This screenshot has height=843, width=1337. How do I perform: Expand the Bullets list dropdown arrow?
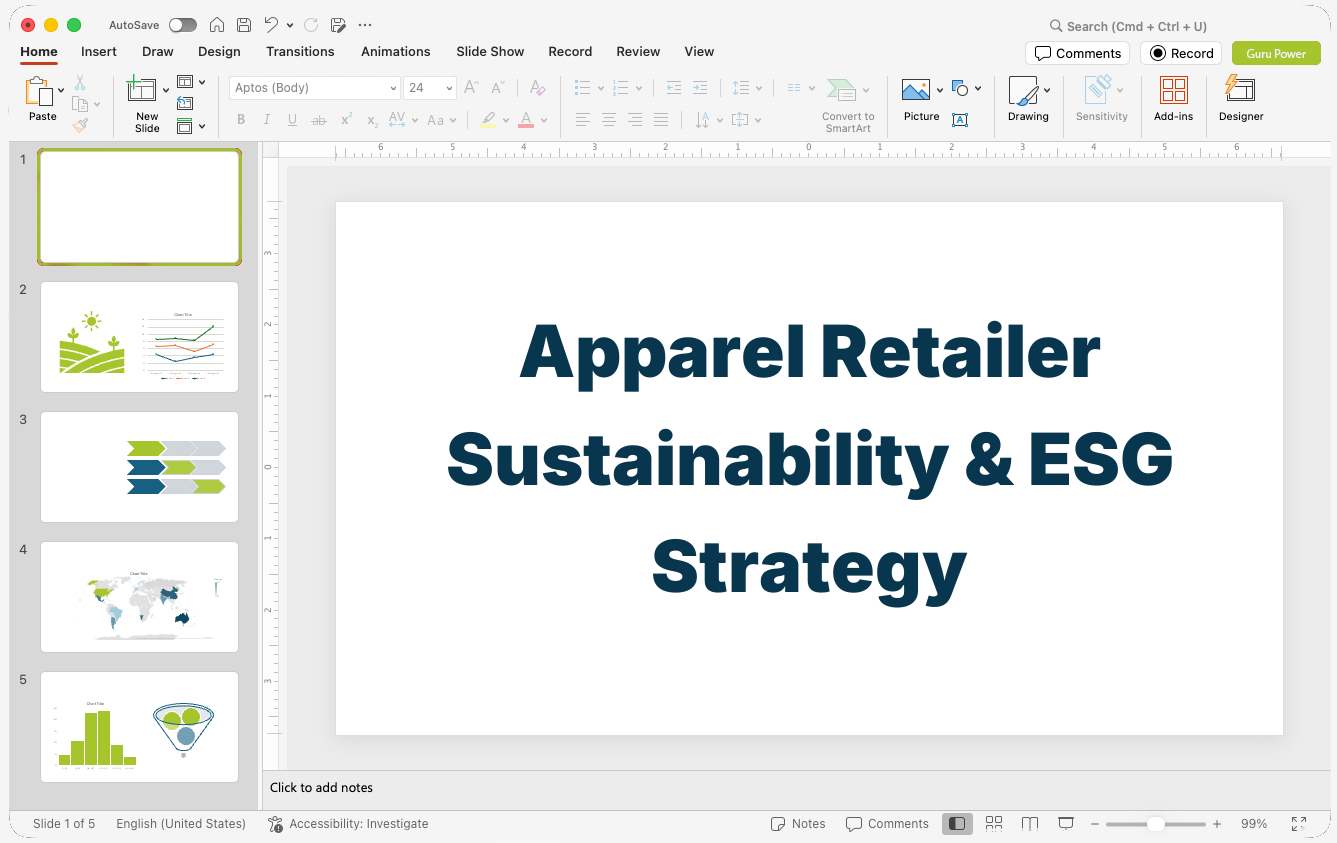pyautogui.click(x=600, y=88)
